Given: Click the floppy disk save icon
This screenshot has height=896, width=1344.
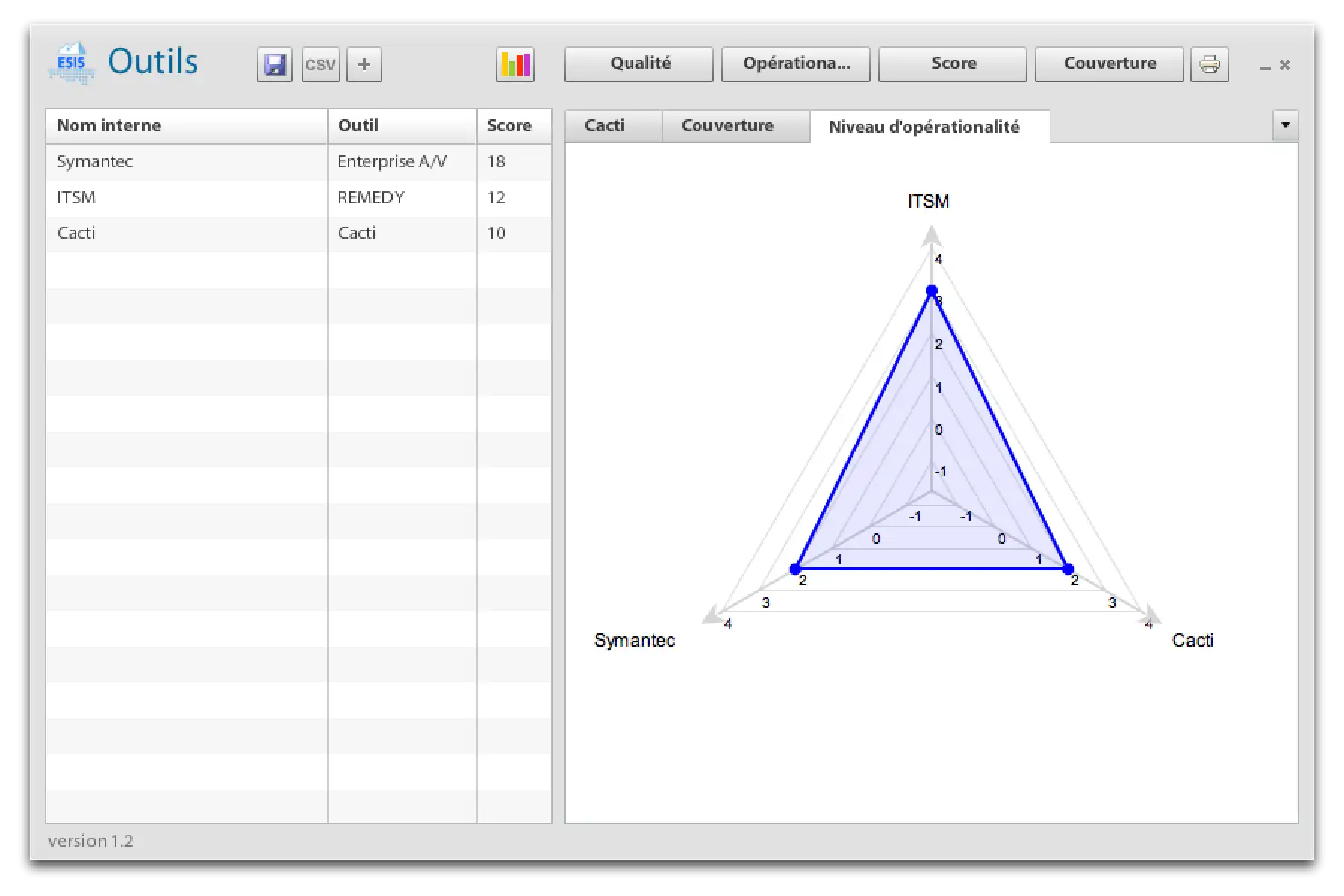Looking at the screenshot, I should pos(275,65).
